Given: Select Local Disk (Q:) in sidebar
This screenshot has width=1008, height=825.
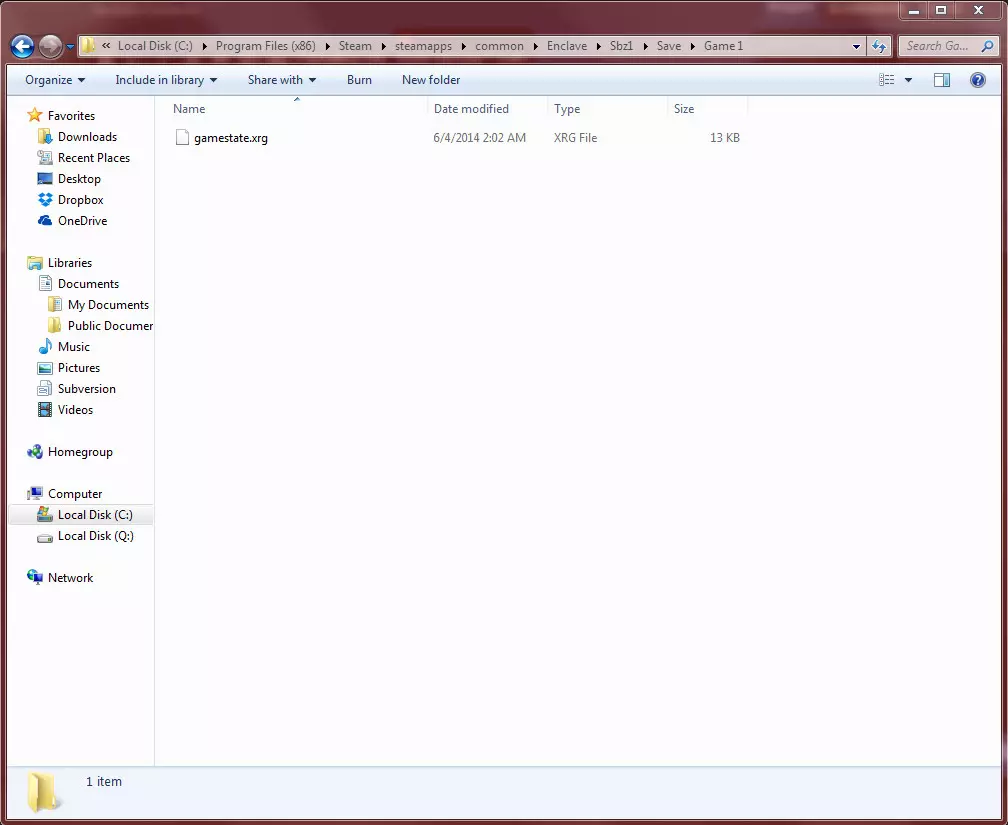Looking at the screenshot, I should [96, 536].
